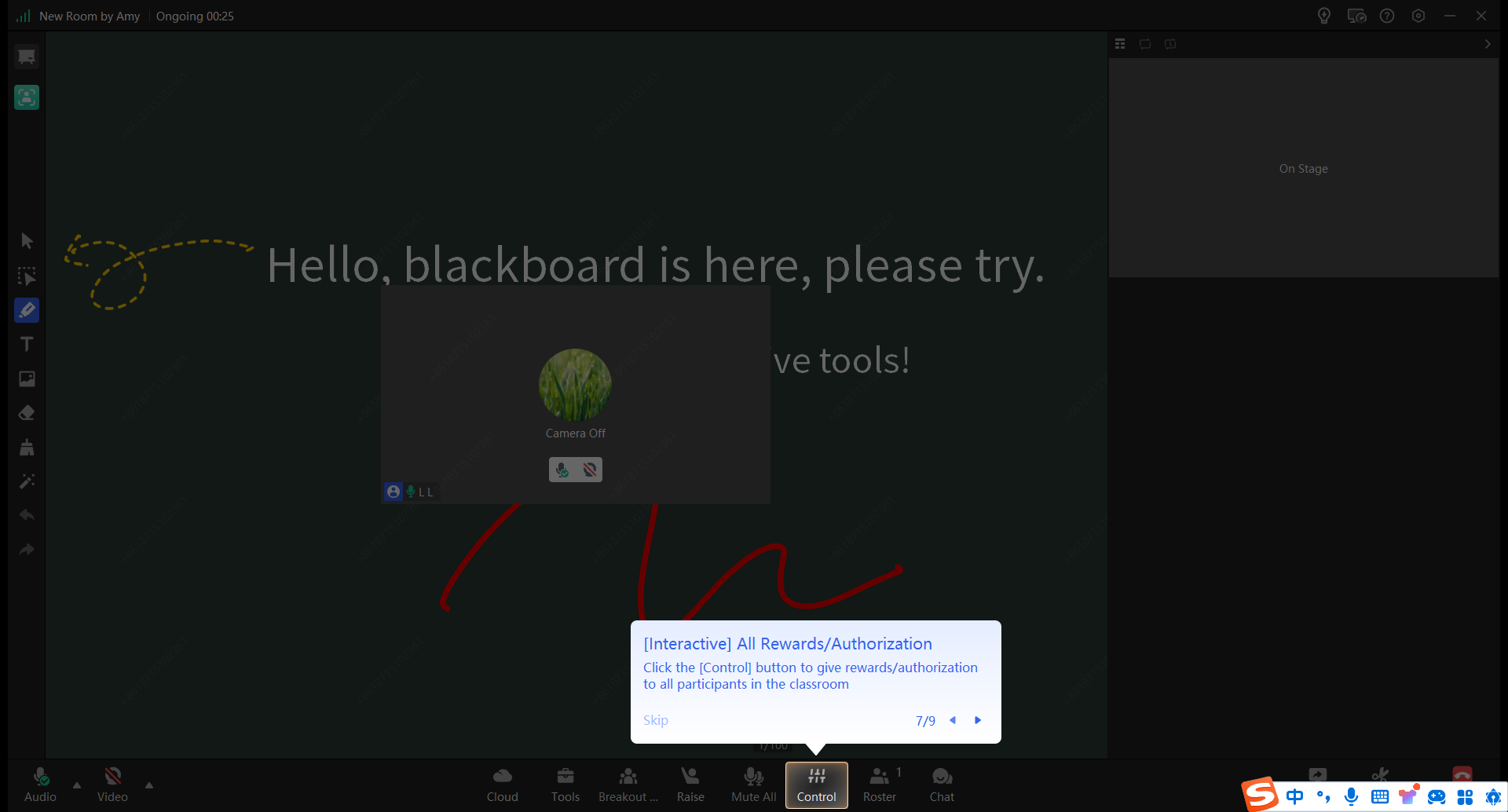
Task: Open Cloud storage
Action: point(503,785)
